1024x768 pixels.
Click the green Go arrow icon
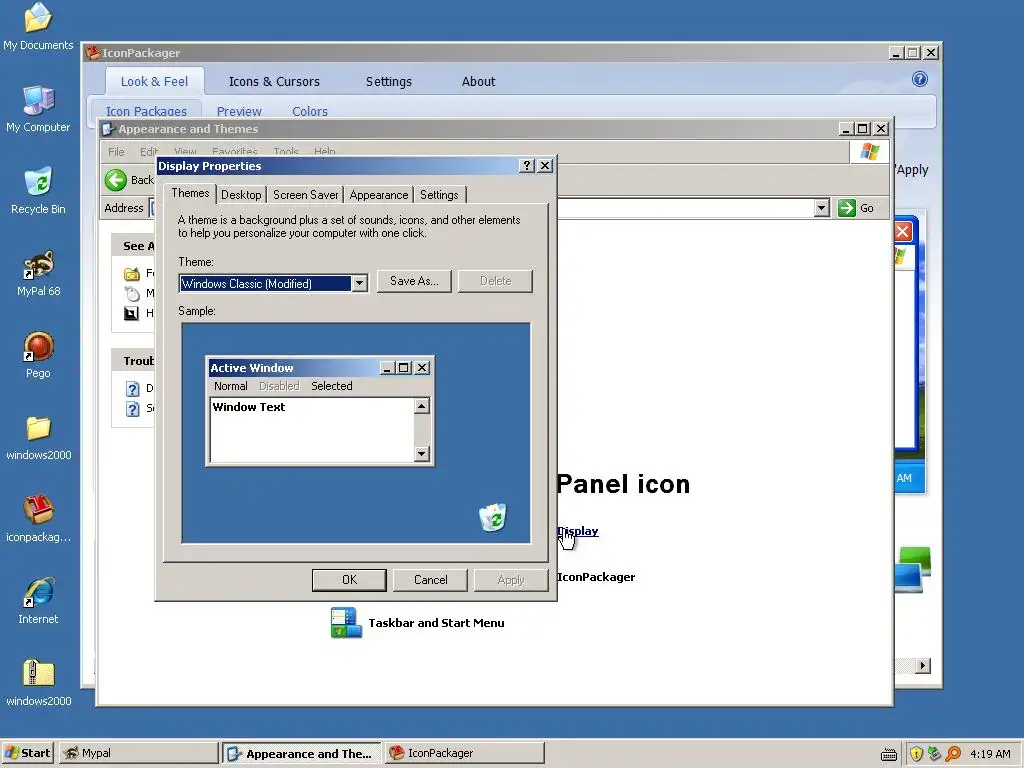tap(846, 208)
